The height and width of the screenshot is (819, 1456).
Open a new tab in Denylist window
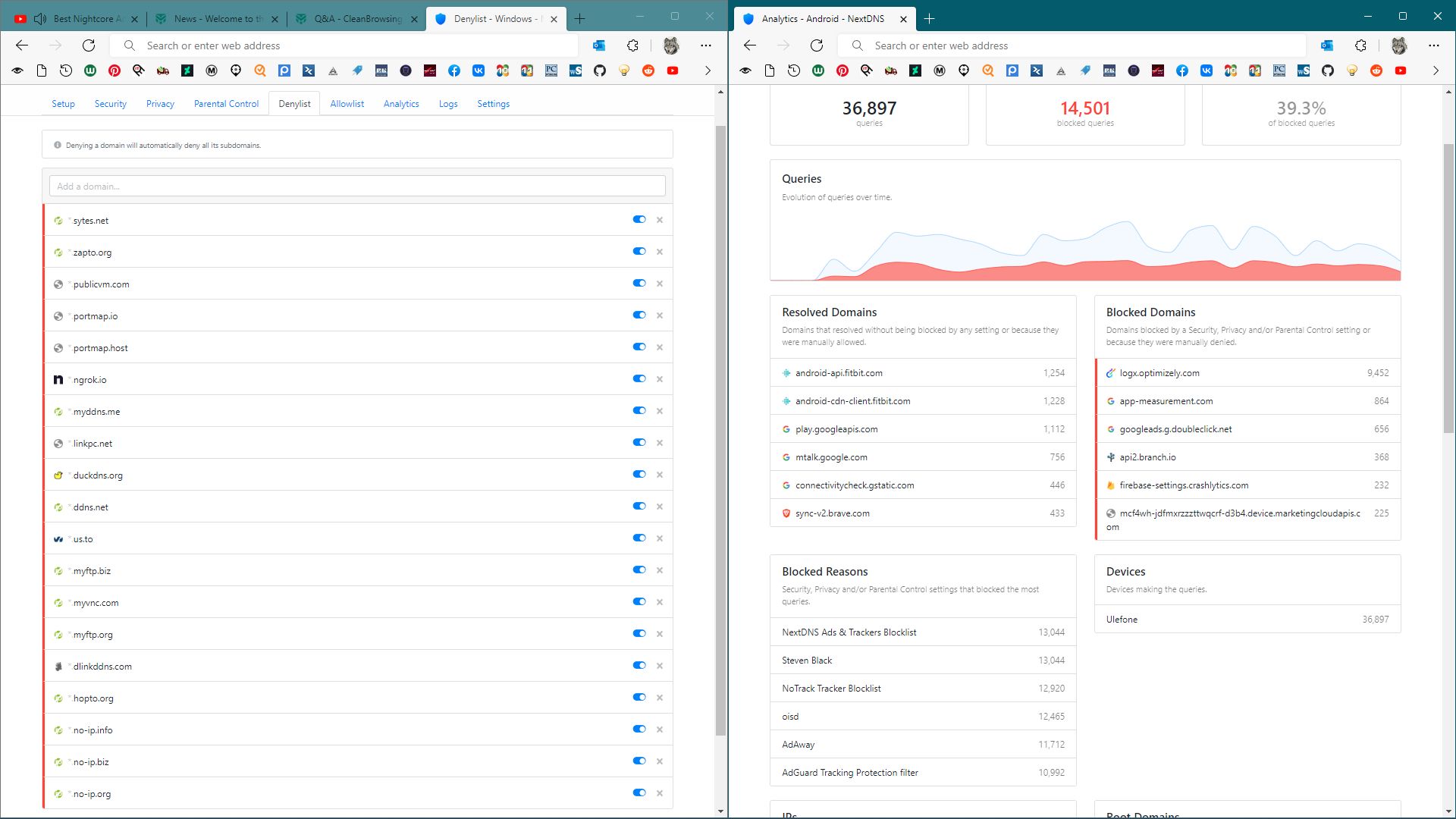pos(580,19)
